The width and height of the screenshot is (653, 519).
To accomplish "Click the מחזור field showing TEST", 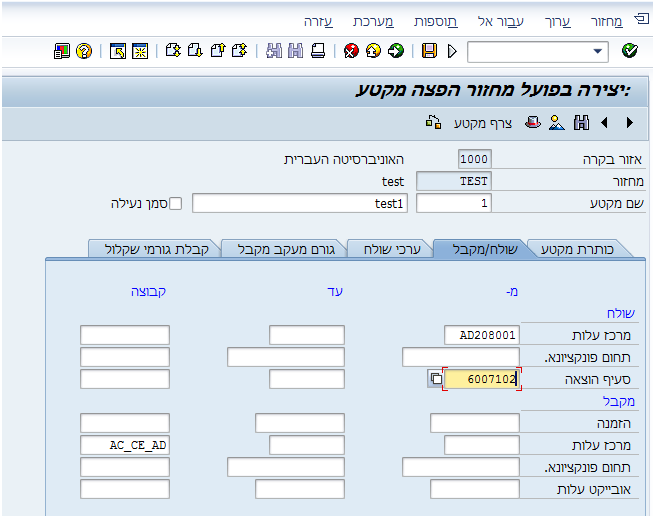I will click(454, 181).
